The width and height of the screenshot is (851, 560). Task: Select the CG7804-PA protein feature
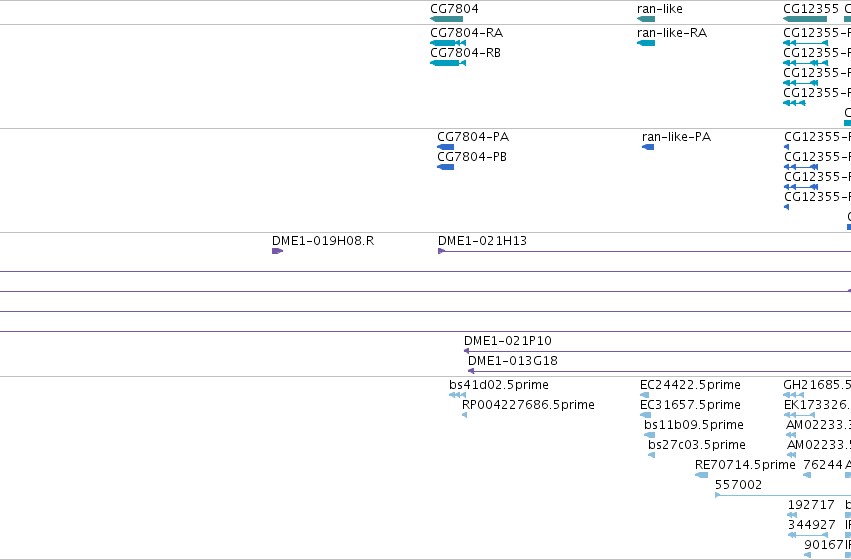pos(446,147)
